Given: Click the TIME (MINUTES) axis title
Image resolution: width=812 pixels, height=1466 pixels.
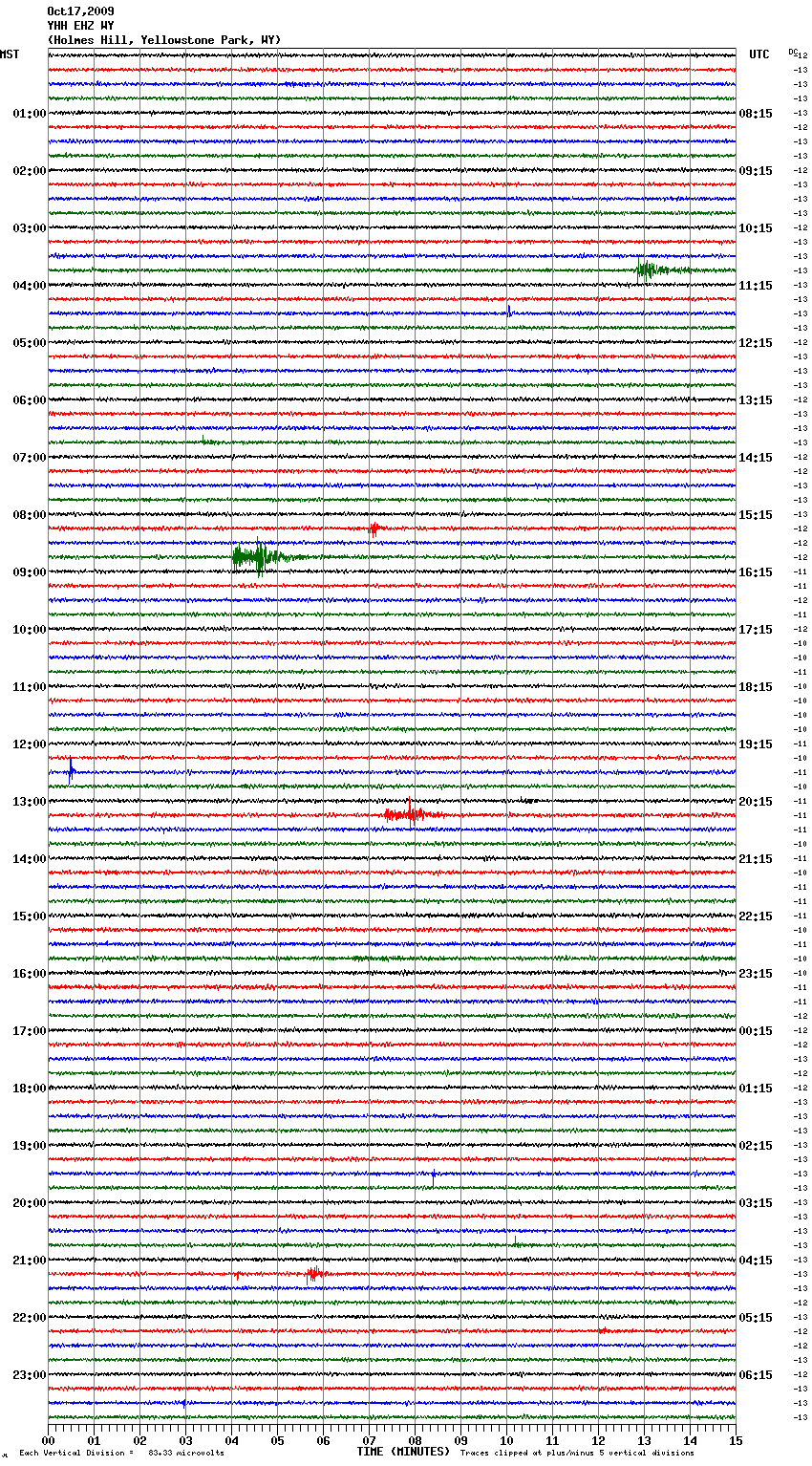Looking at the screenshot, I should point(403,1452).
